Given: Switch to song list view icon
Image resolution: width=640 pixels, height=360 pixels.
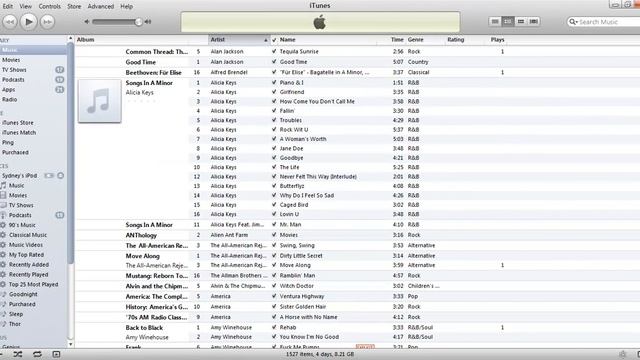Looking at the screenshot, I should pyautogui.click(x=495, y=21).
